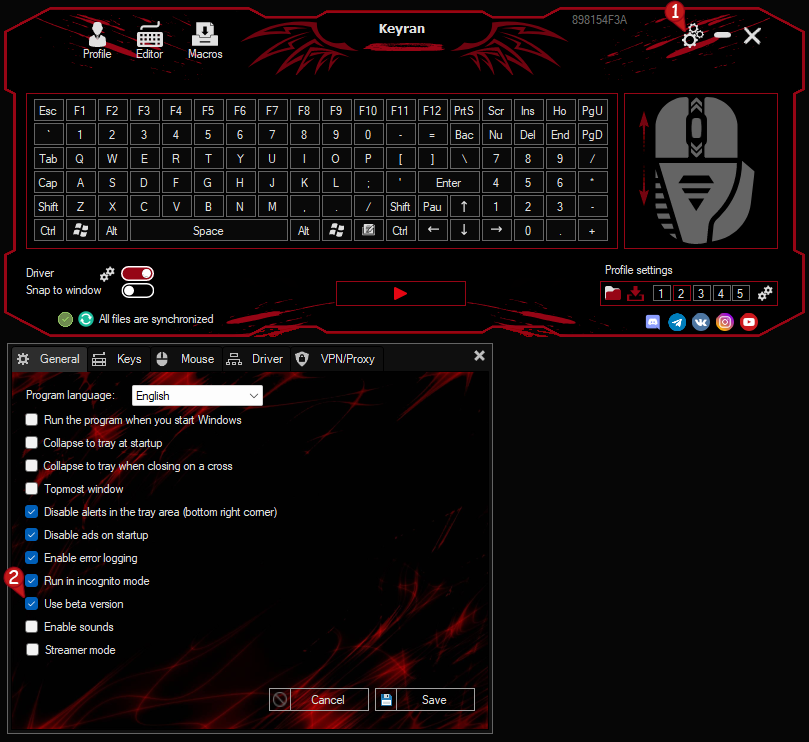
Task: Open the Discord link icon
Action: (x=653, y=322)
